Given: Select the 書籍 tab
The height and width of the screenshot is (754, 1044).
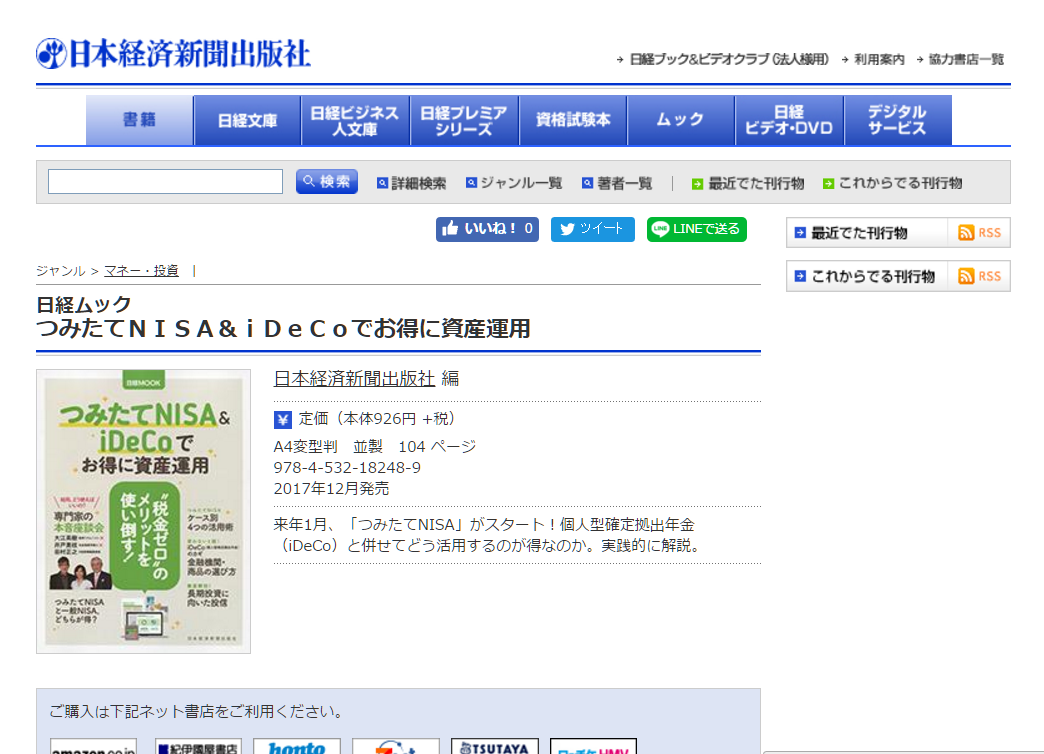Looking at the screenshot, I should 139,120.
